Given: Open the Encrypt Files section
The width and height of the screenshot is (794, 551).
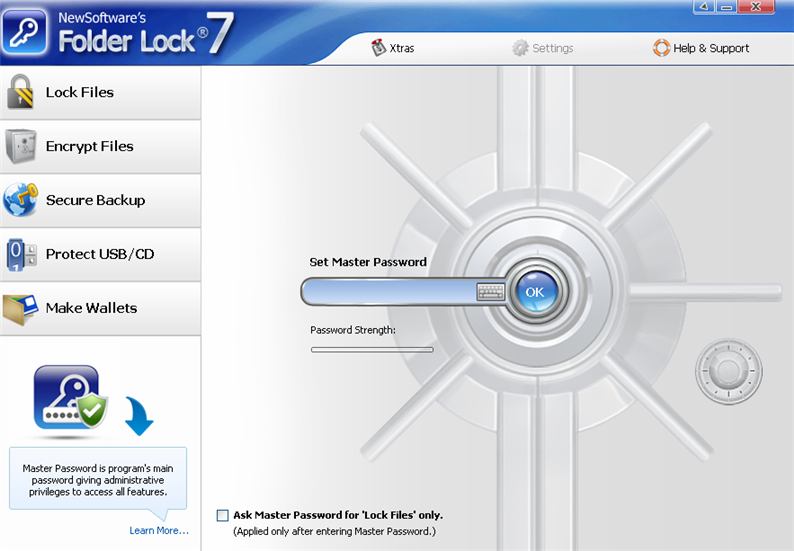Looking at the screenshot, I should [x=100, y=147].
